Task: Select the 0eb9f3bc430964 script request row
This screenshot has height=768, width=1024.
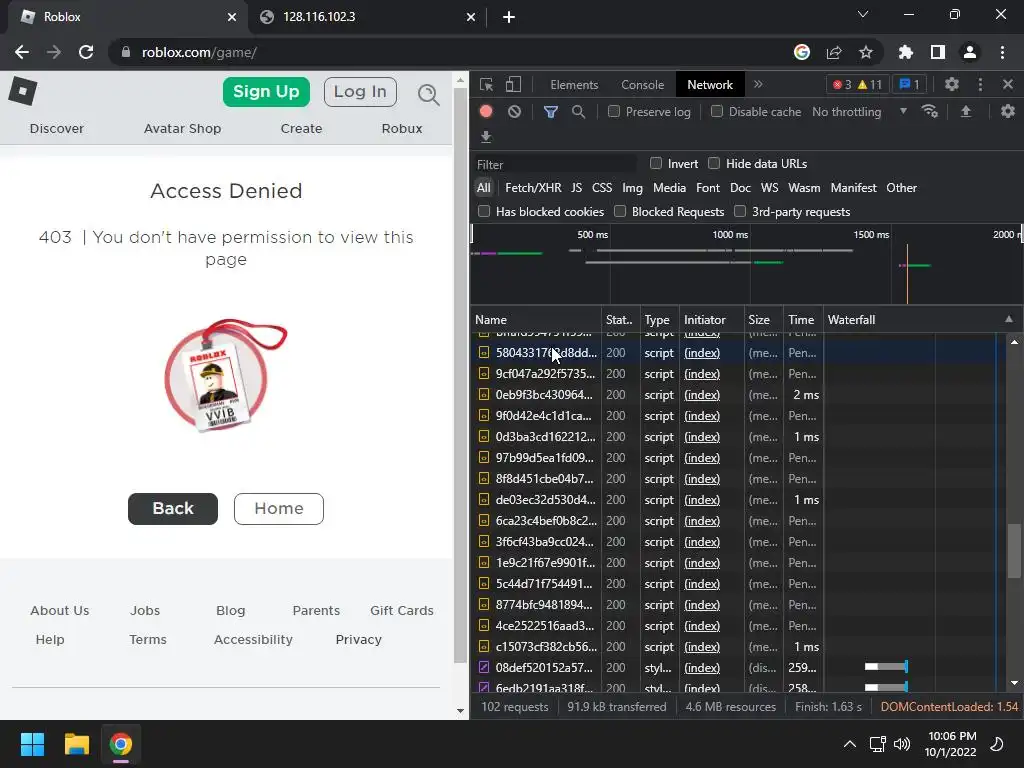Action: [738, 394]
